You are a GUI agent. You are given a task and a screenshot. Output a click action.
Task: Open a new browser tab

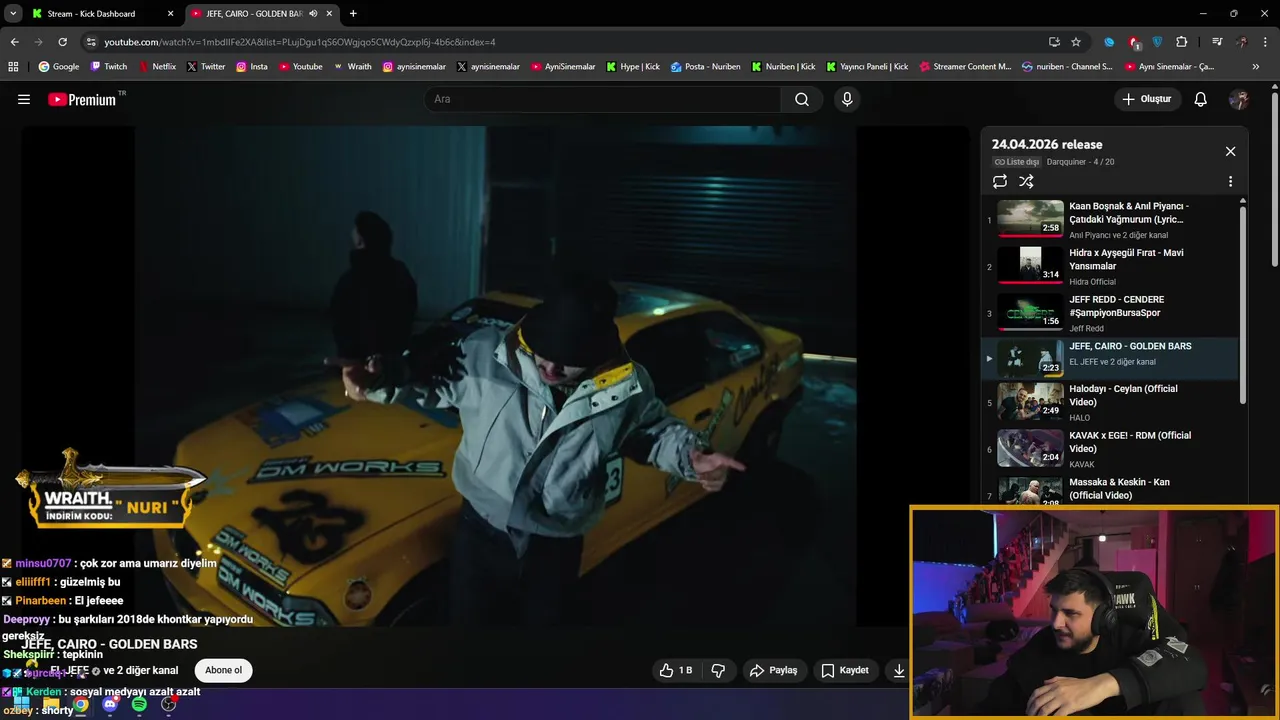[x=353, y=13]
